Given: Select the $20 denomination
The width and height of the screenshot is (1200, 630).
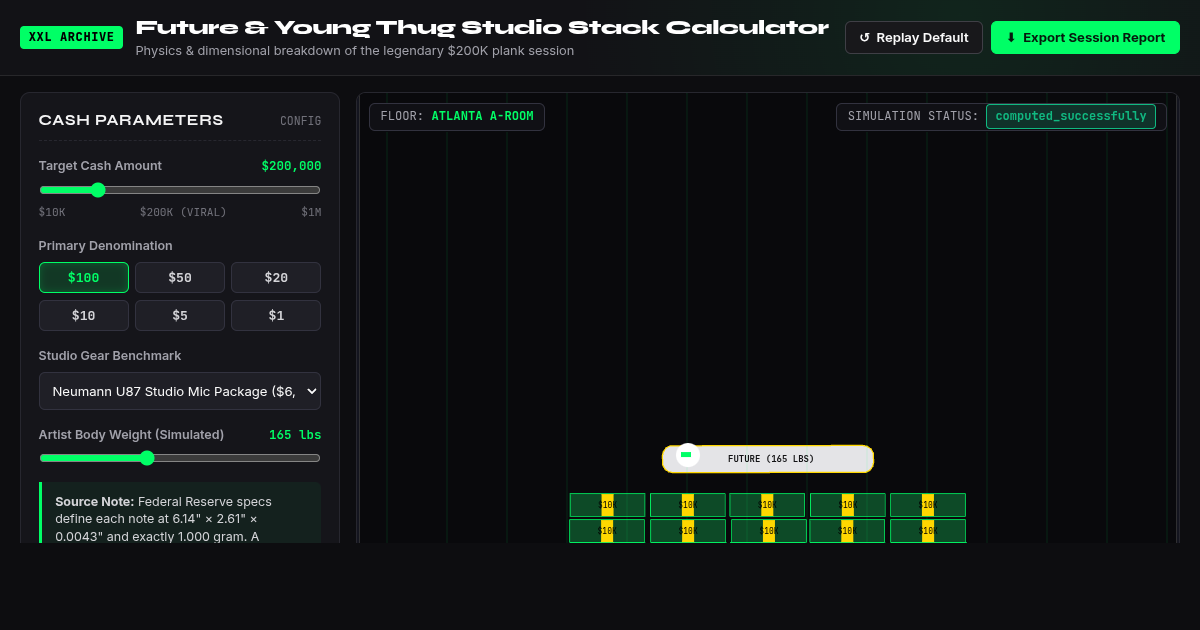Looking at the screenshot, I should point(276,277).
